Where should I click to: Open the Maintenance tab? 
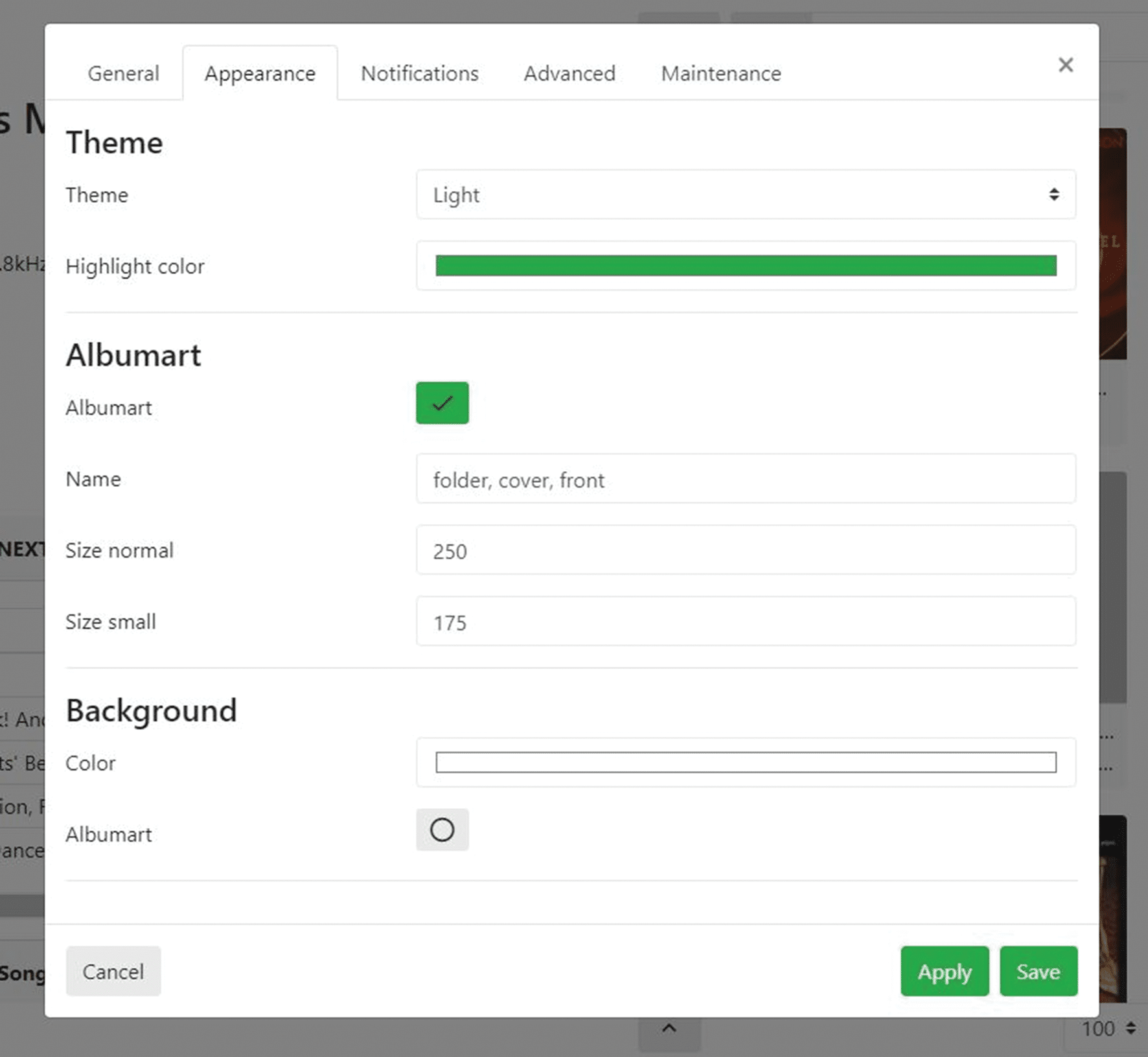tap(720, 73)
